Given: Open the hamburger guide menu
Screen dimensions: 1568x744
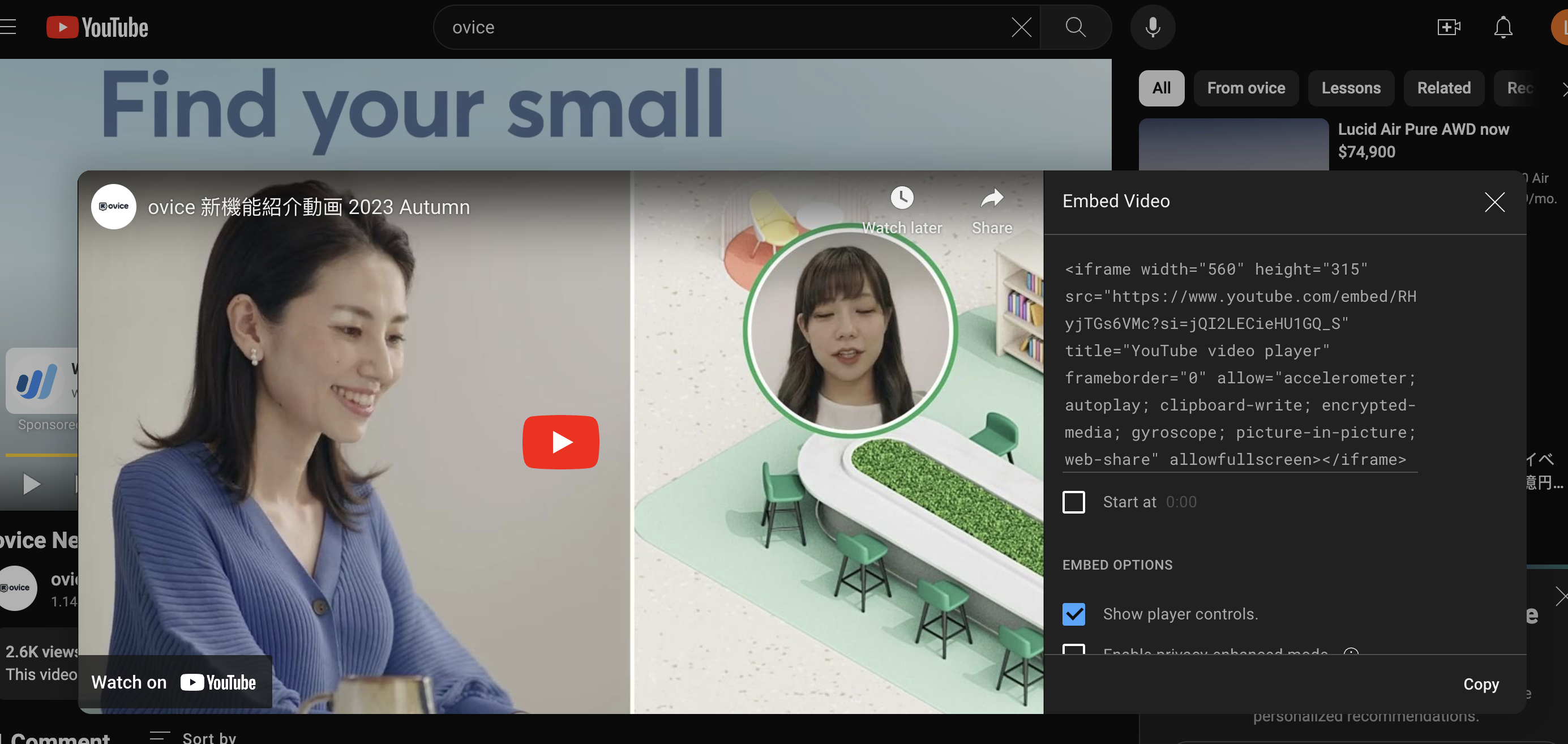Looking at the screenshot, I should (8, 27).
